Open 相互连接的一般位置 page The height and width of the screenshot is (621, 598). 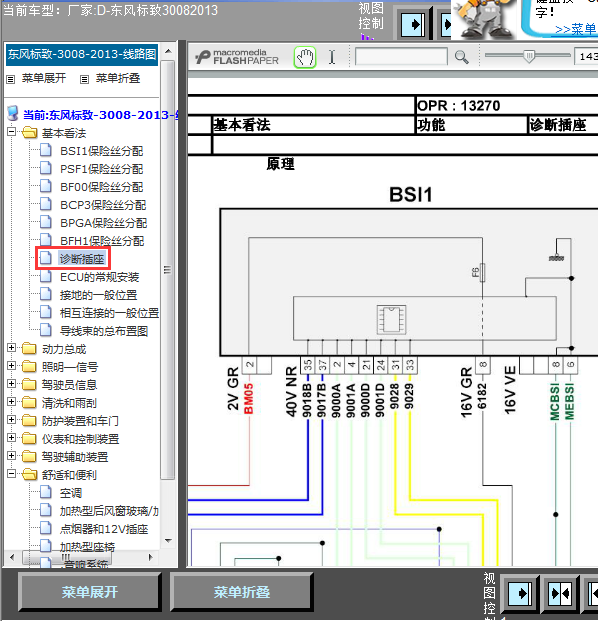pos(109,313)
